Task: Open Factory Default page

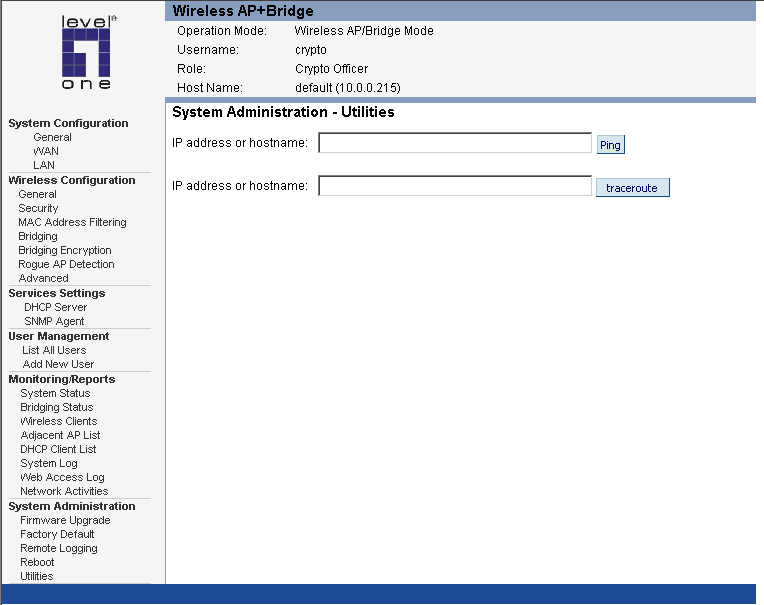Action: 57,535
